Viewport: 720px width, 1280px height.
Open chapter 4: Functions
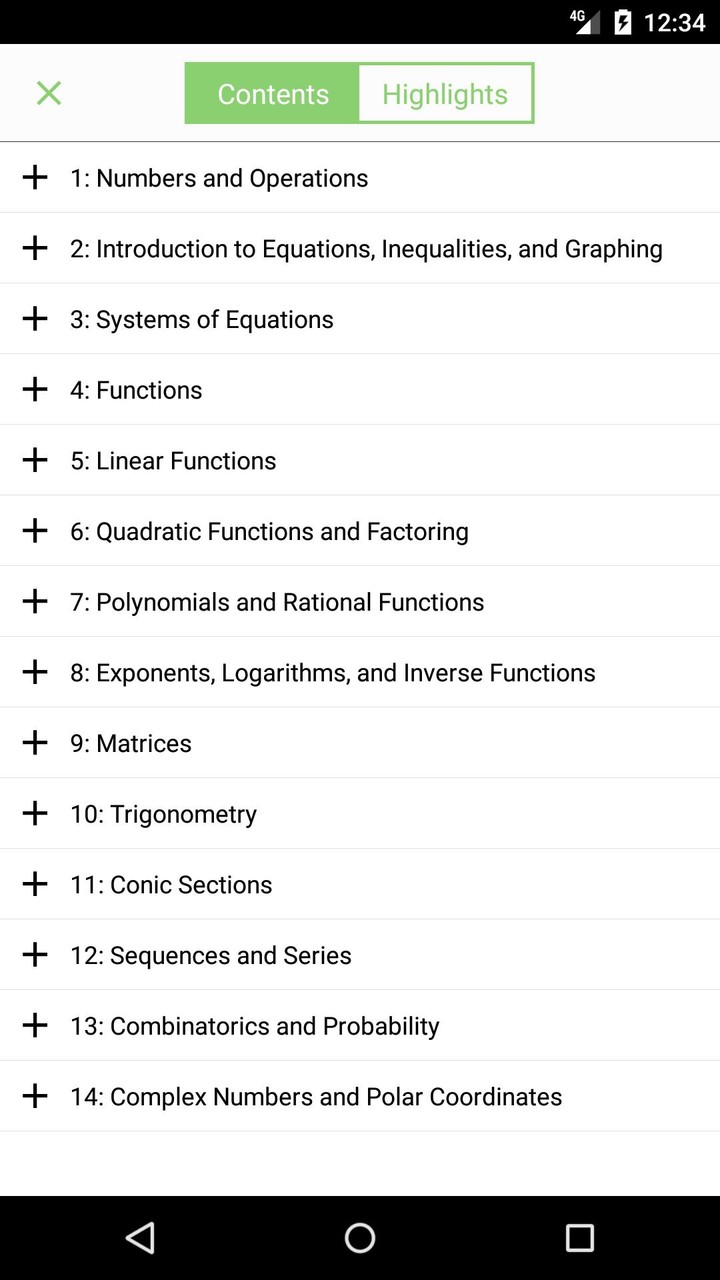(x=136, y=389)
